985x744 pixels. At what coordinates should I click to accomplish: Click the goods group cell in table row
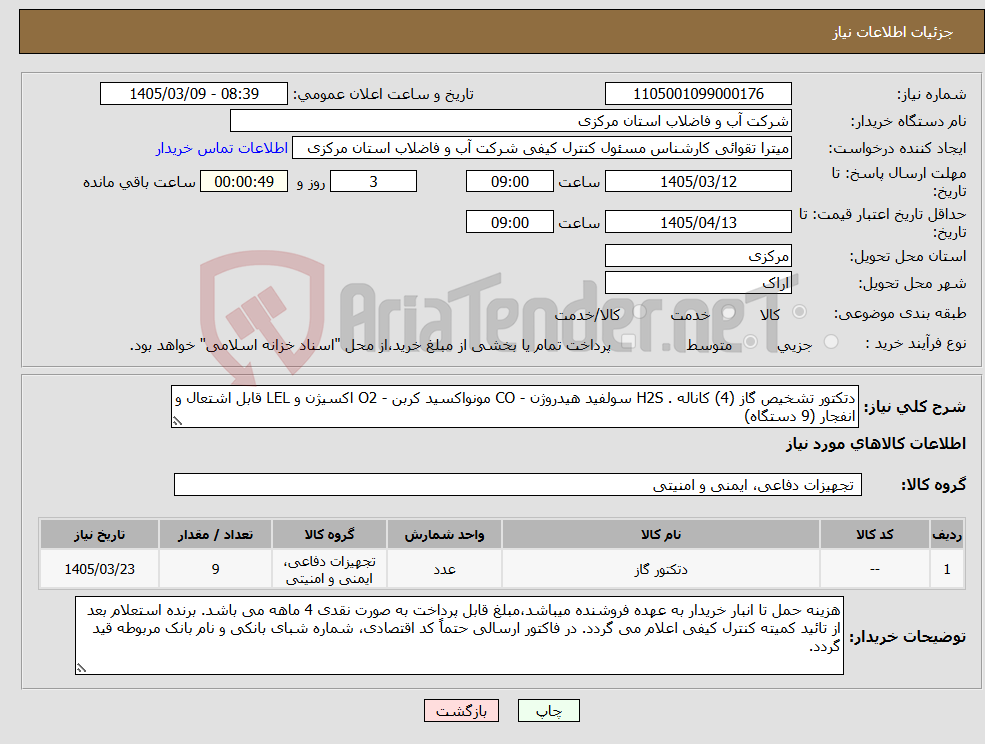(x=329, y=569)
